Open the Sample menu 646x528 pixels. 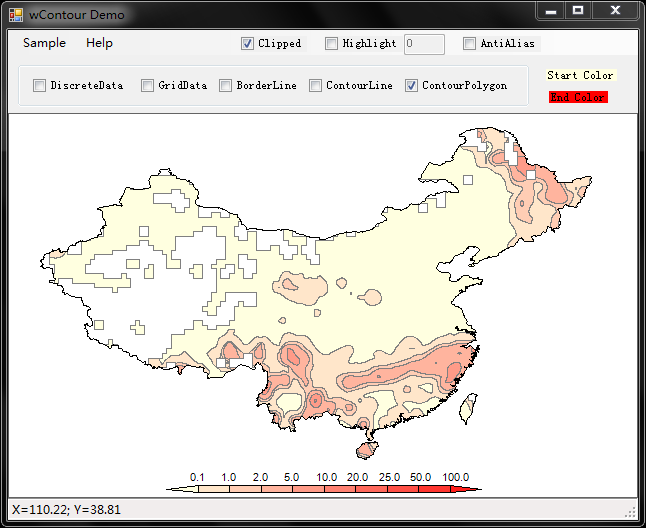click(x=44, y=43)
